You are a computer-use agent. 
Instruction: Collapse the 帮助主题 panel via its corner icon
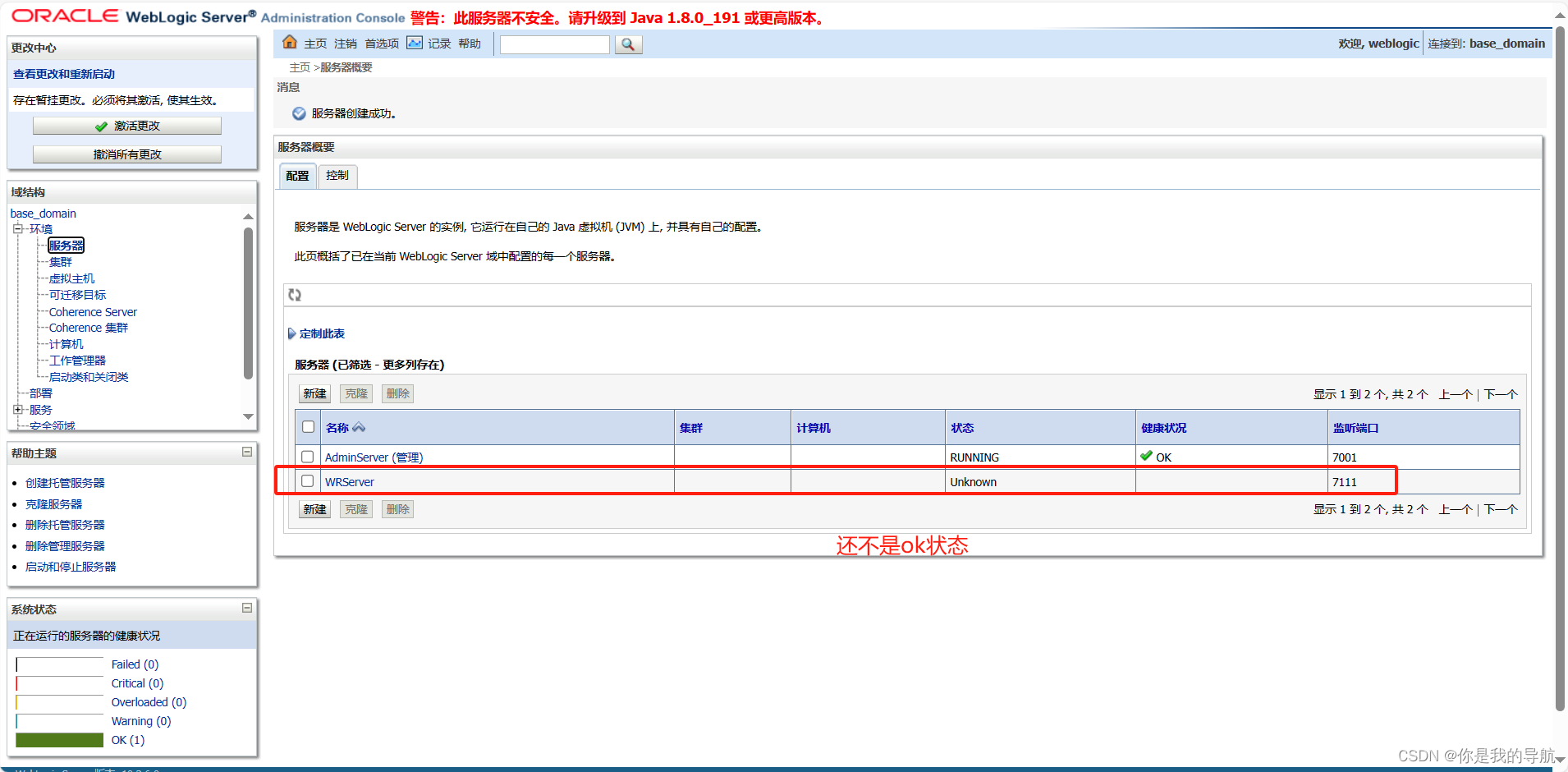[x=245, y=452]
